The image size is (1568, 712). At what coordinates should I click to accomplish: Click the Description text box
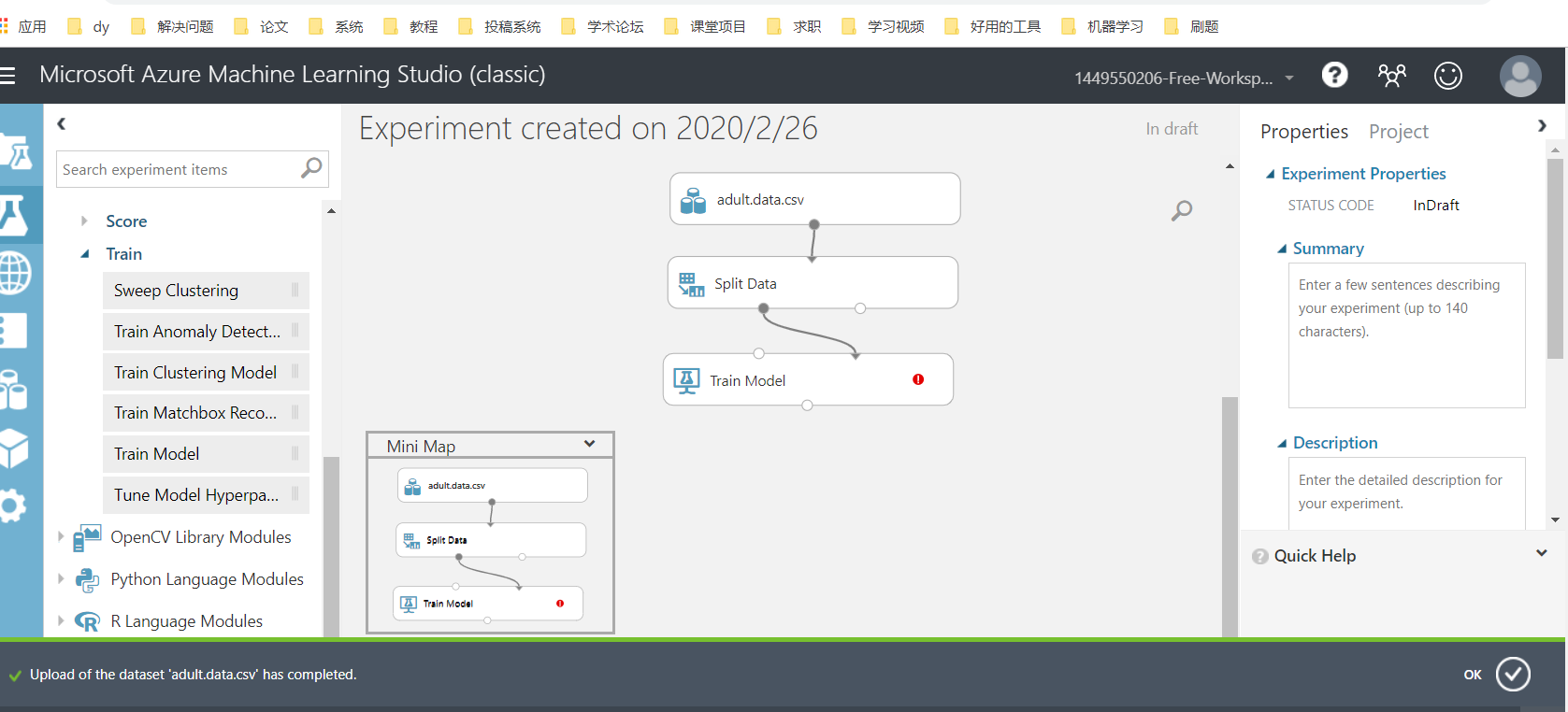tap(1406, 493)
